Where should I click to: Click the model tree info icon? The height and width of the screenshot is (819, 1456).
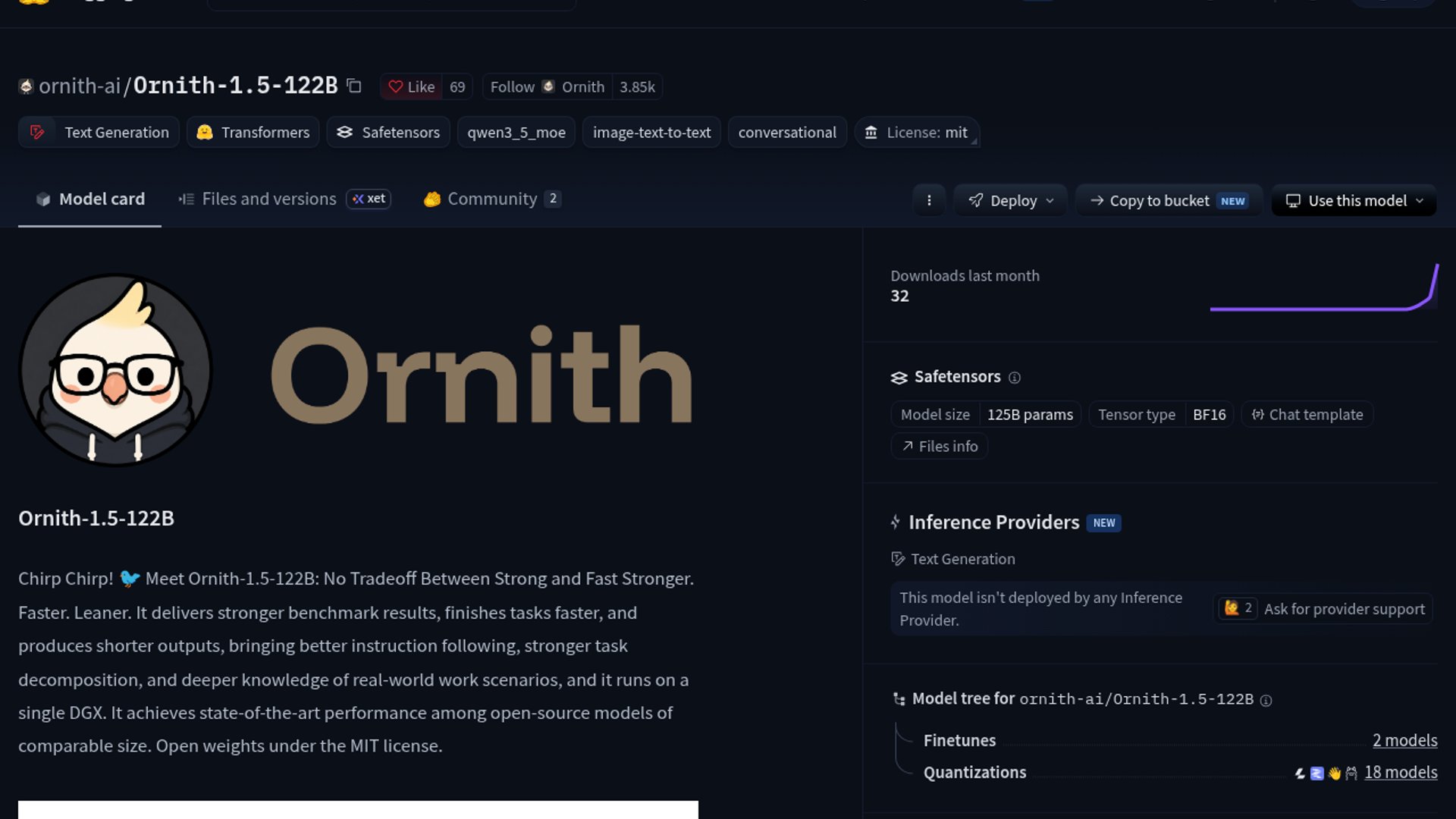click(1266, 701)
